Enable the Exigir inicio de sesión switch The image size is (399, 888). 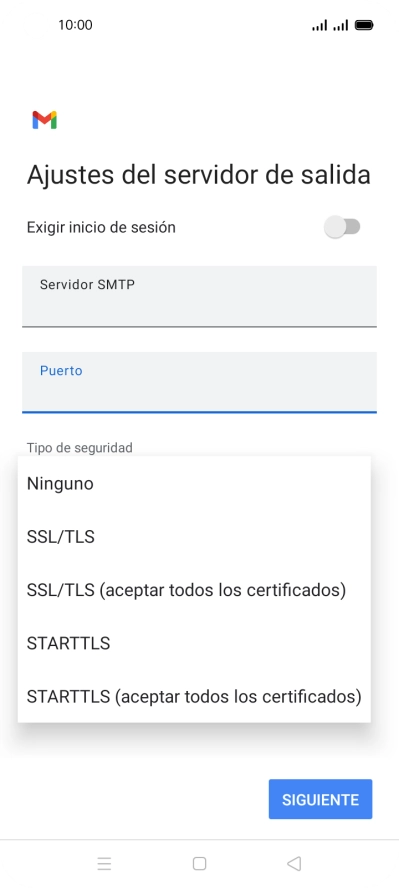click(x=342, y=227)
